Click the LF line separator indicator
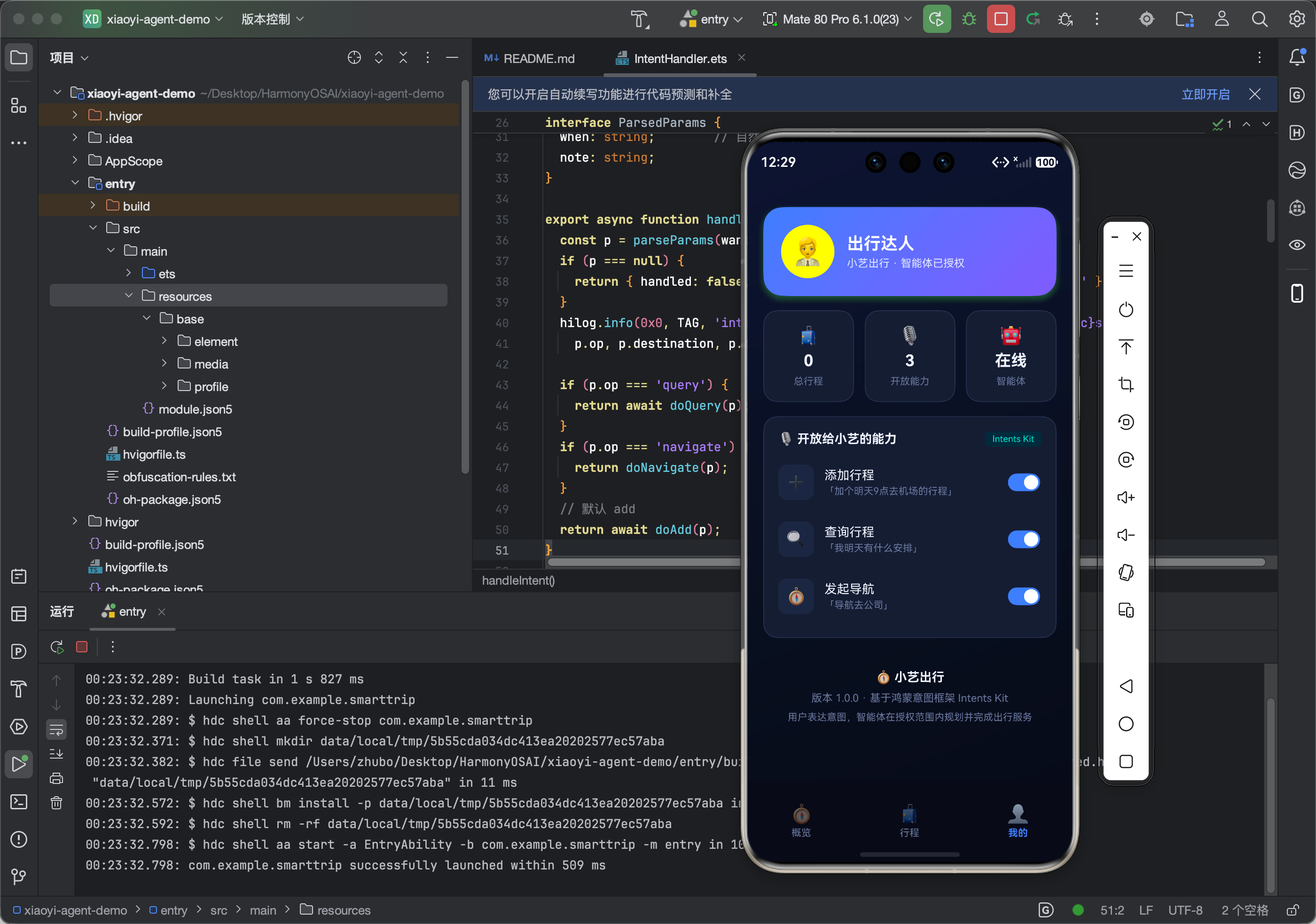The height and width of the screenshot is (924, 1316). point(1146,910)
